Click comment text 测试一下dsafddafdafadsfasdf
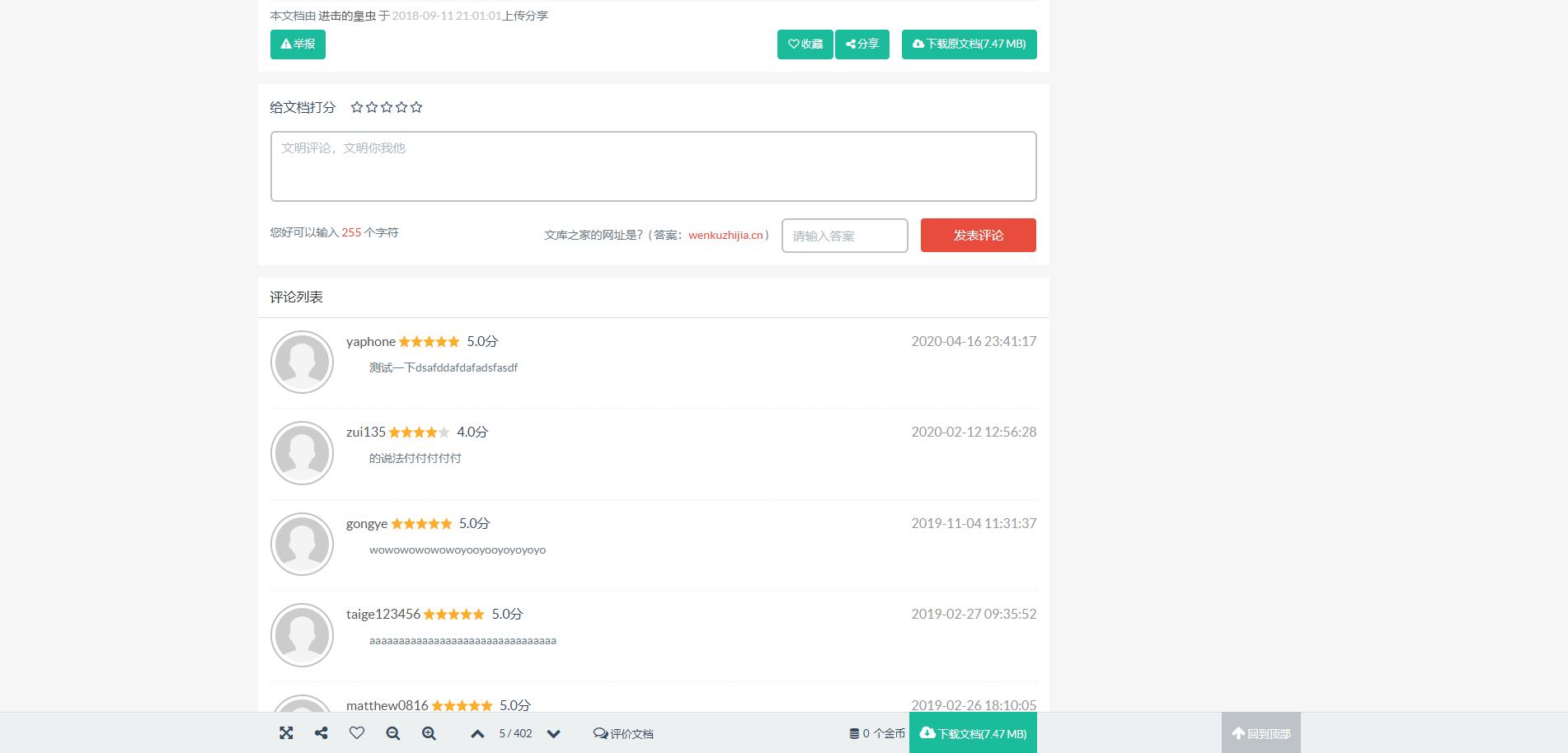The width and height of the screenshot is (1568, 753). pyautogui.click(x=444, y=368)
